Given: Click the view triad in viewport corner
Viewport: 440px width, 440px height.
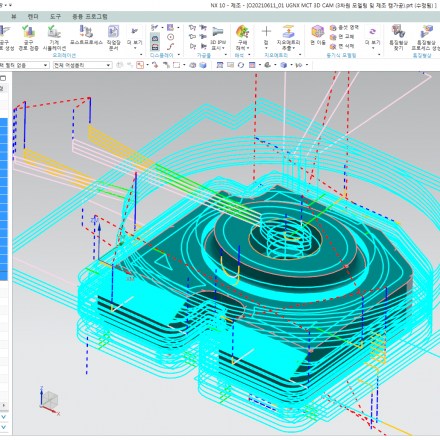Looking at the screenshot, I should click(49, 401).
